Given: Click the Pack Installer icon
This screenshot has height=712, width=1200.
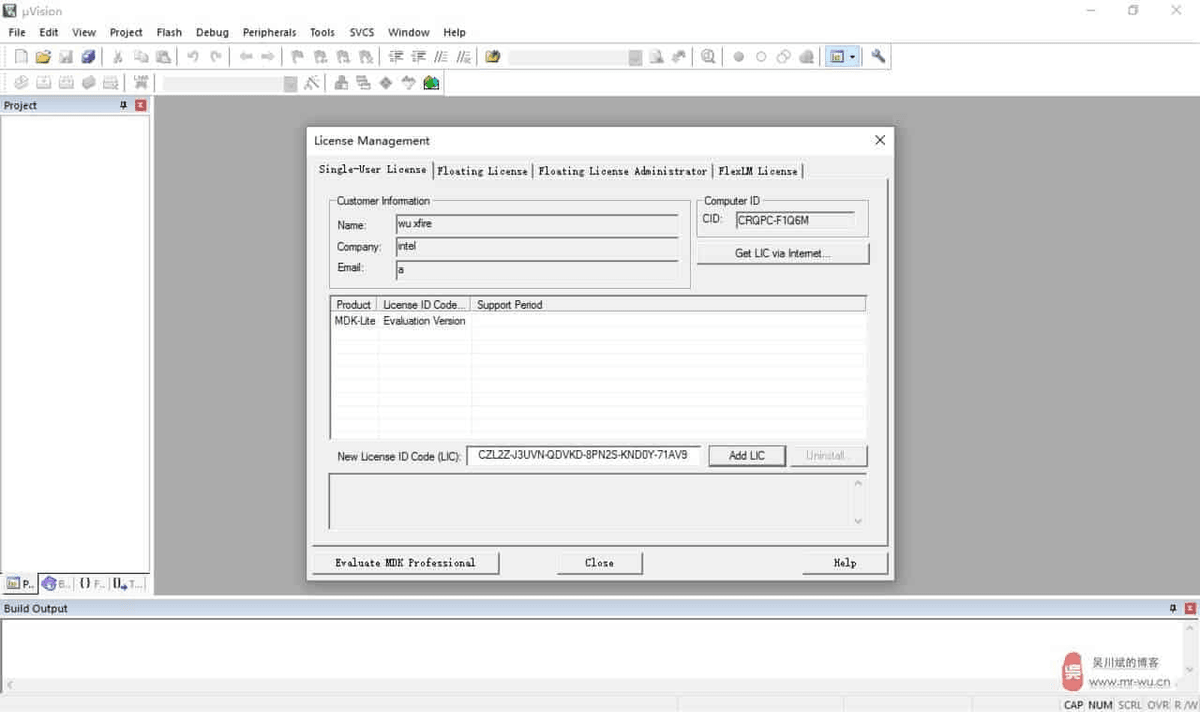Looking at the screenshot, I should tap(431, 83).
